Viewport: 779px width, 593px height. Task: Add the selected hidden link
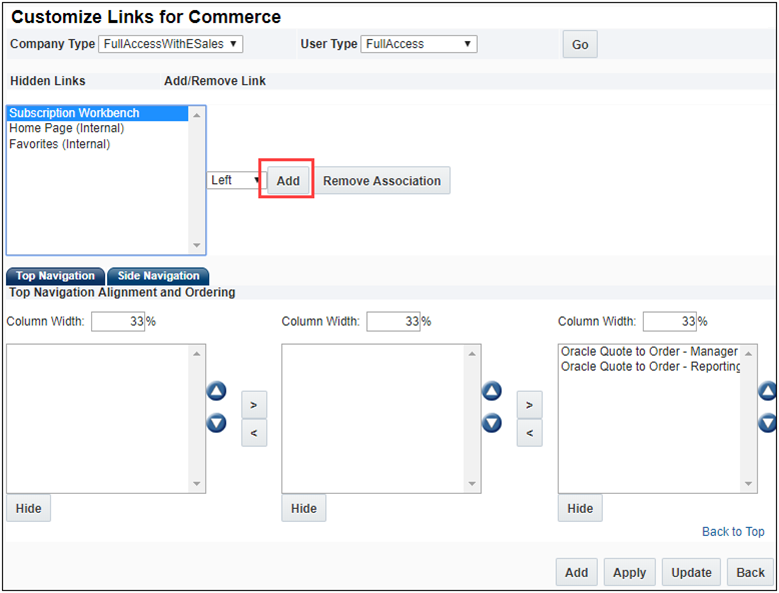(288, 181)
